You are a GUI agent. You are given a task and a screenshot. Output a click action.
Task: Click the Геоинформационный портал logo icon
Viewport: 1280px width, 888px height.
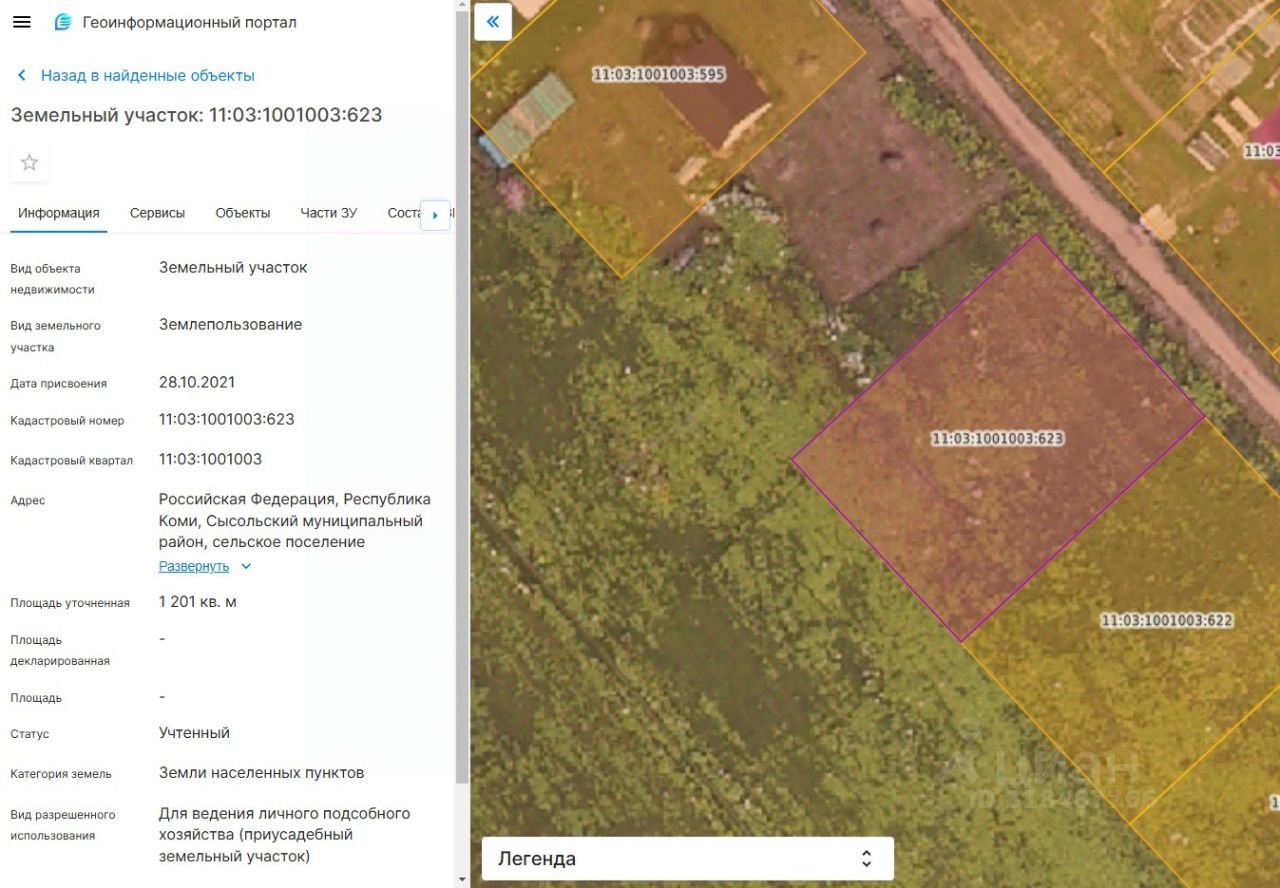tap(63, 22)
